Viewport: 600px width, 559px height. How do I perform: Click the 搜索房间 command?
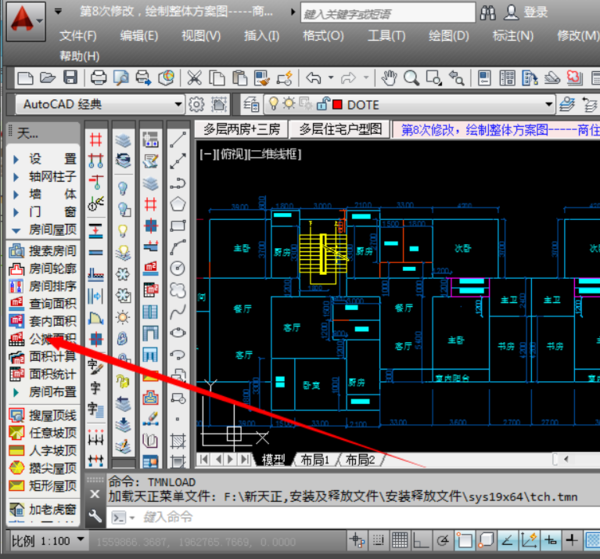pyautogui.click(x=43, y=251)
